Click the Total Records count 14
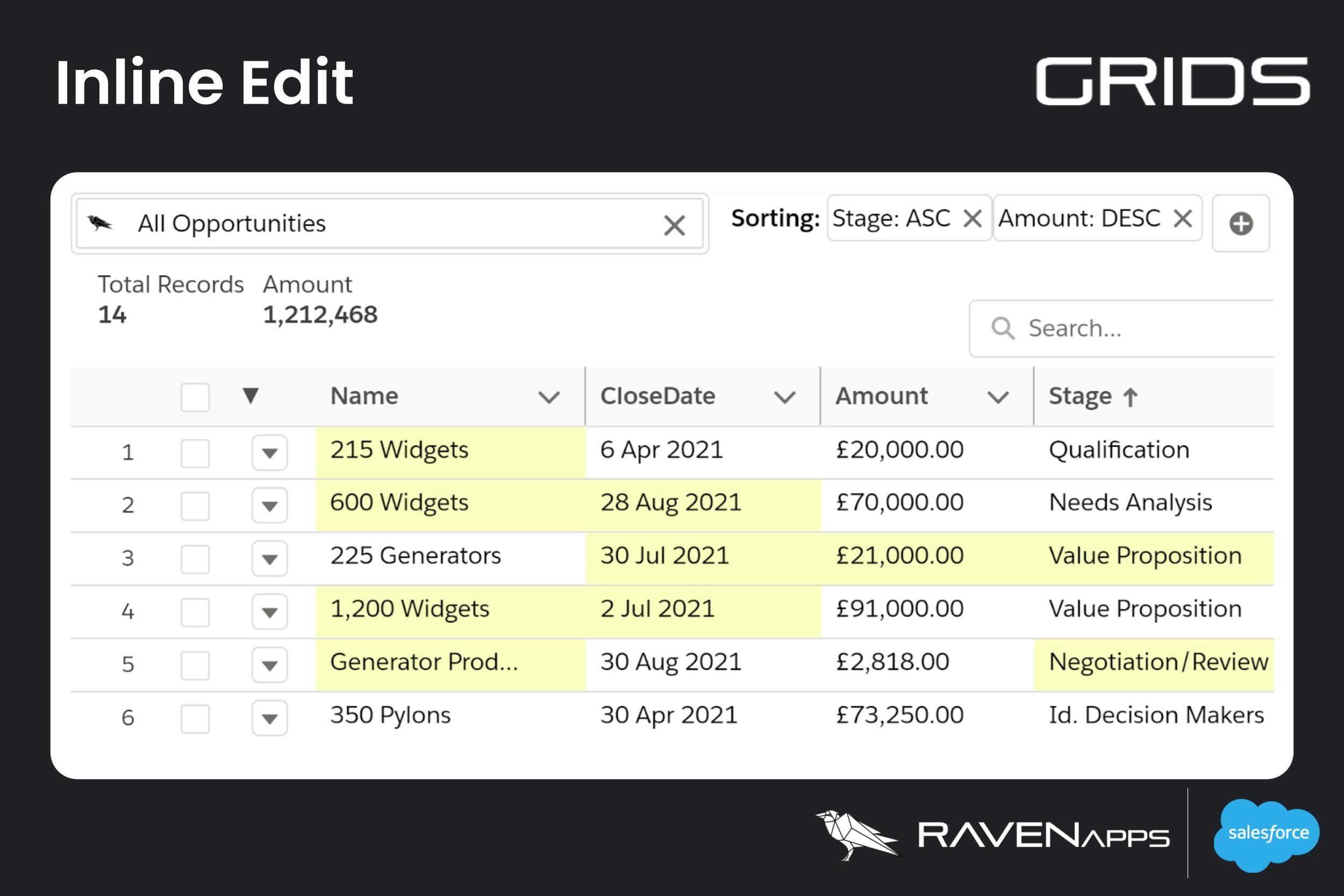The image size is (1344, 896). (113, 314)
